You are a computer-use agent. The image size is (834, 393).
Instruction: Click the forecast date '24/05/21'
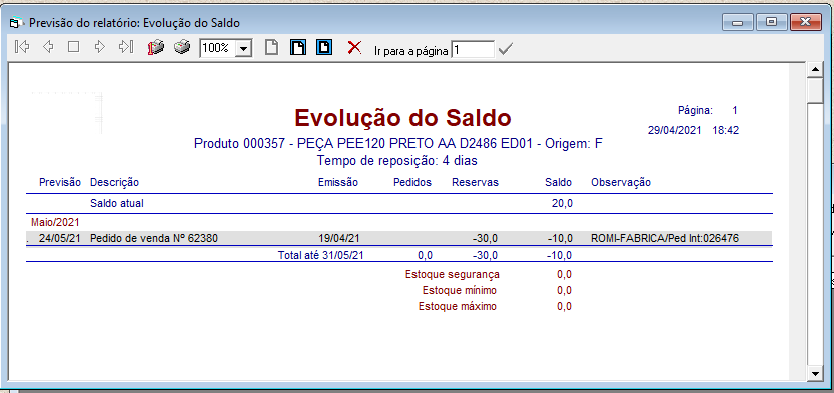[60, 238]
